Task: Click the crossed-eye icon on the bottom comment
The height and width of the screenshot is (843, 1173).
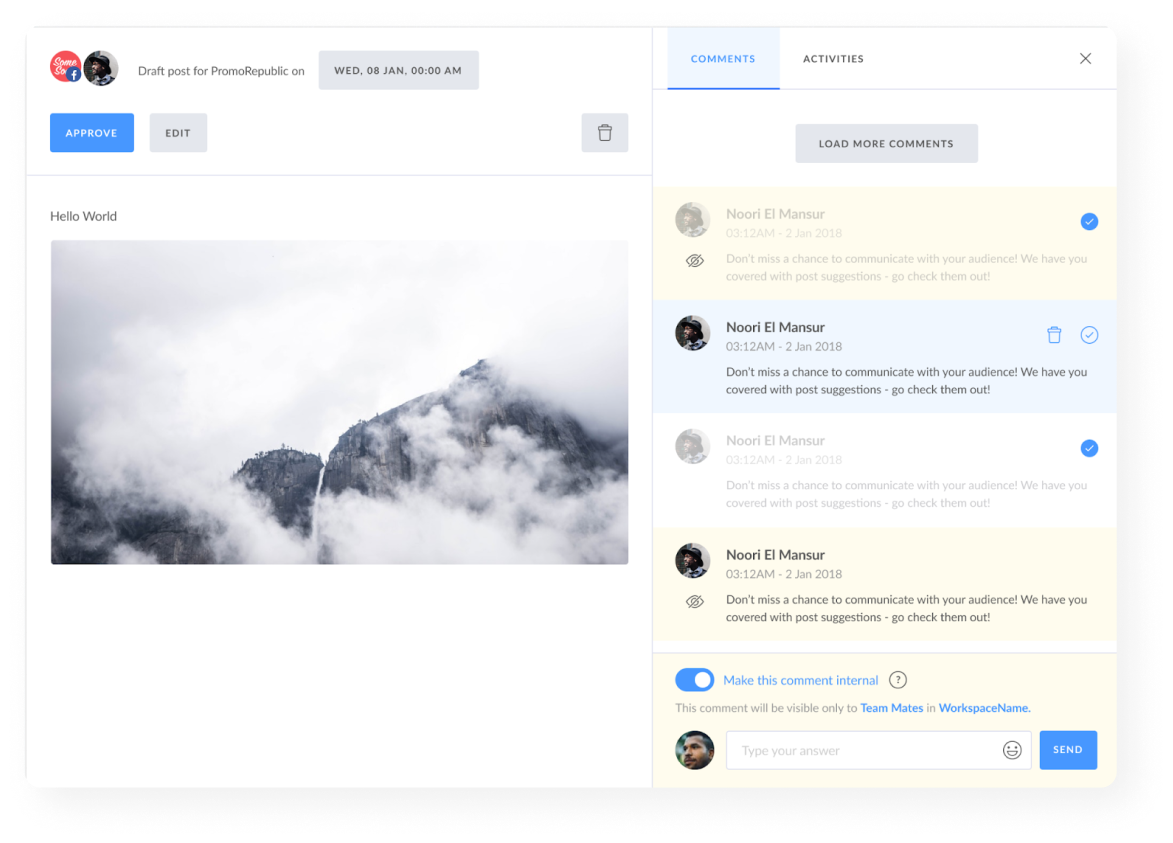Action: [x=693, y=601]
